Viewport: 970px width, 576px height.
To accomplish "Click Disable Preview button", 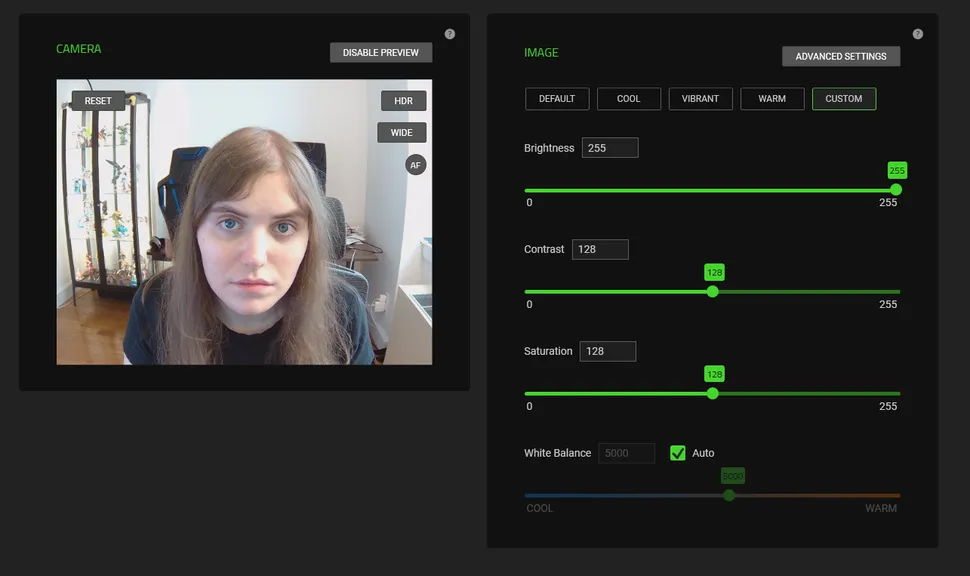I will 381,53.
